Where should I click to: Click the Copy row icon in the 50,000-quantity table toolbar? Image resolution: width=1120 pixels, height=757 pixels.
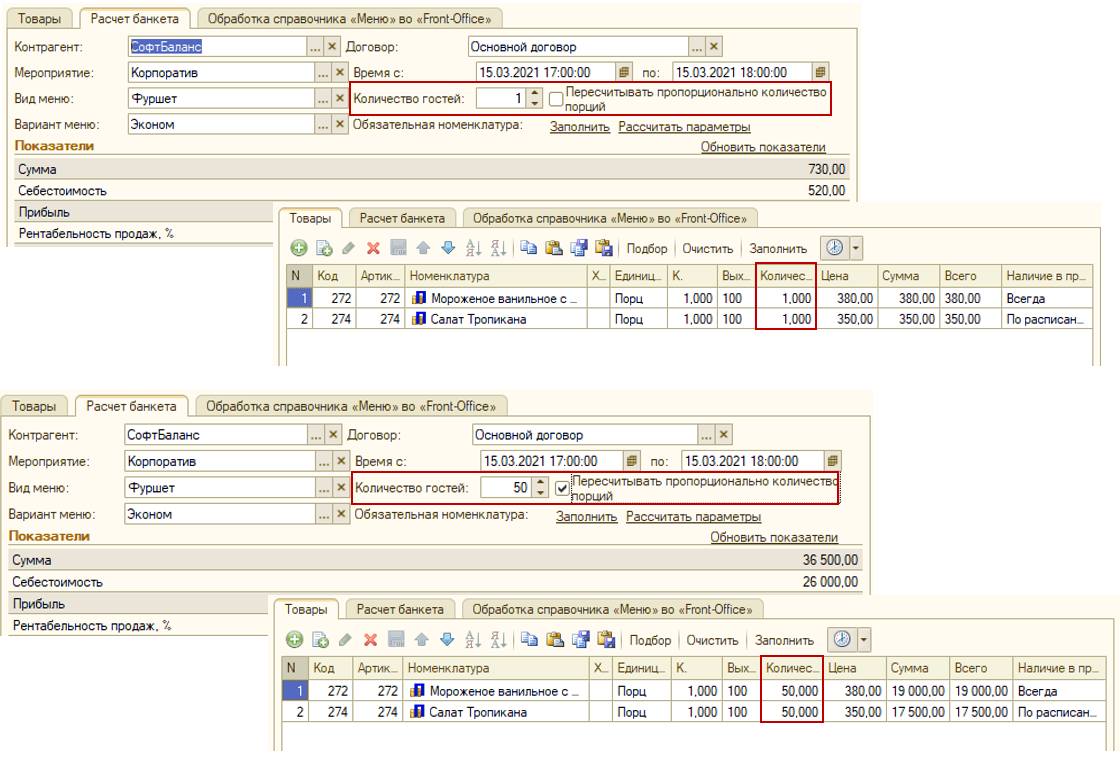320,639
